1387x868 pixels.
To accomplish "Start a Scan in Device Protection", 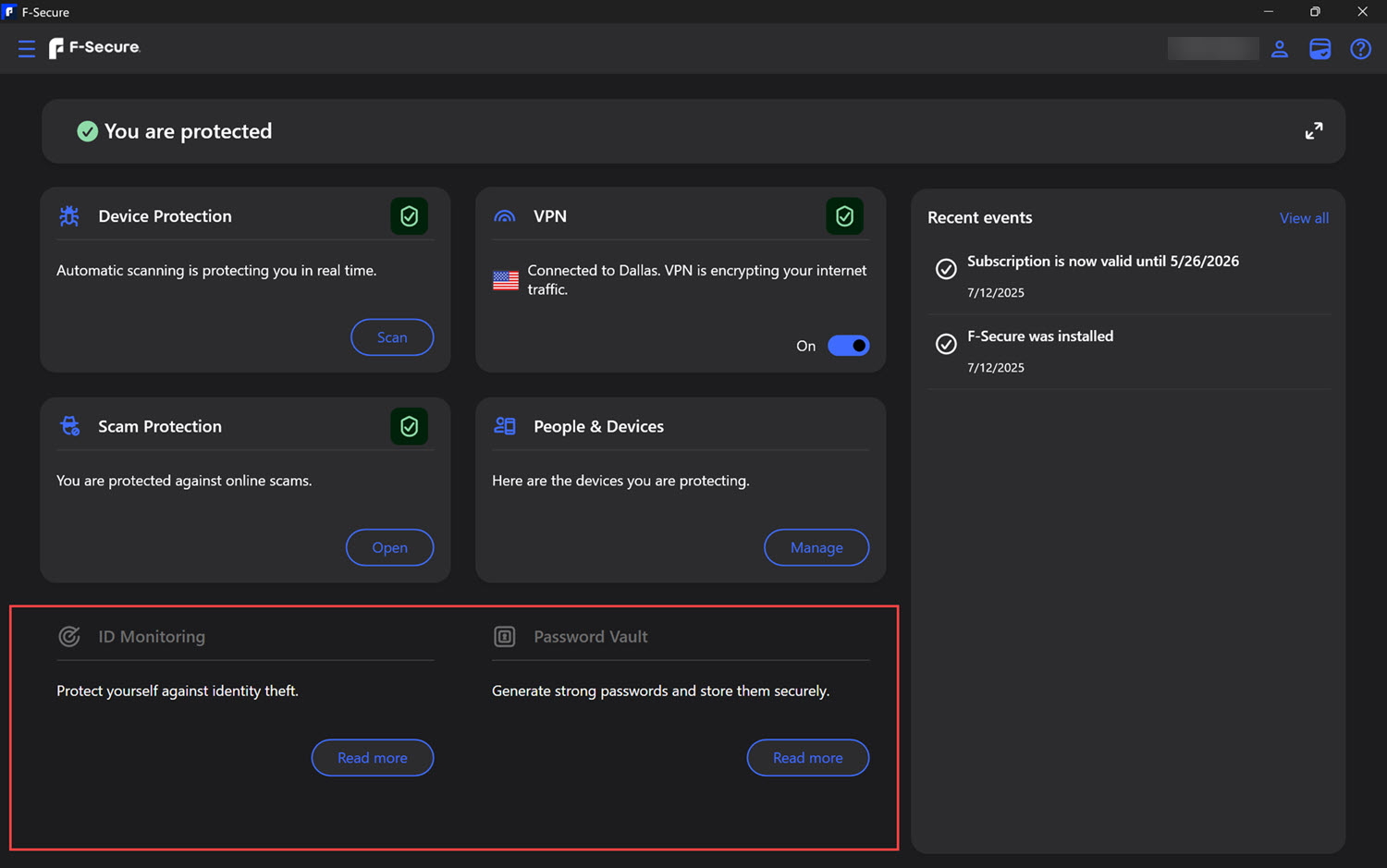I will pos(392,337).
